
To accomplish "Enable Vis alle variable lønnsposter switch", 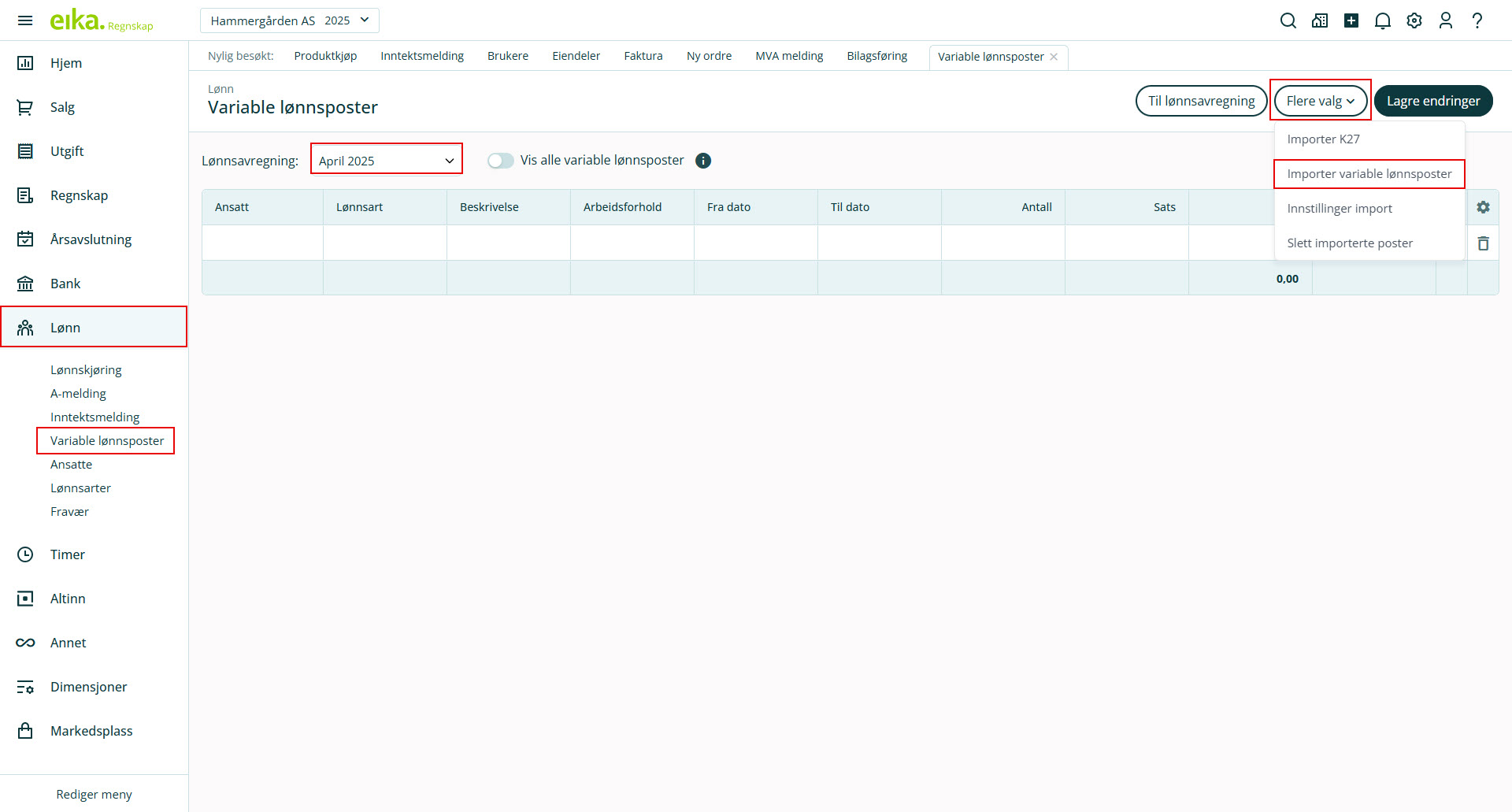I will tap(500, 161).
